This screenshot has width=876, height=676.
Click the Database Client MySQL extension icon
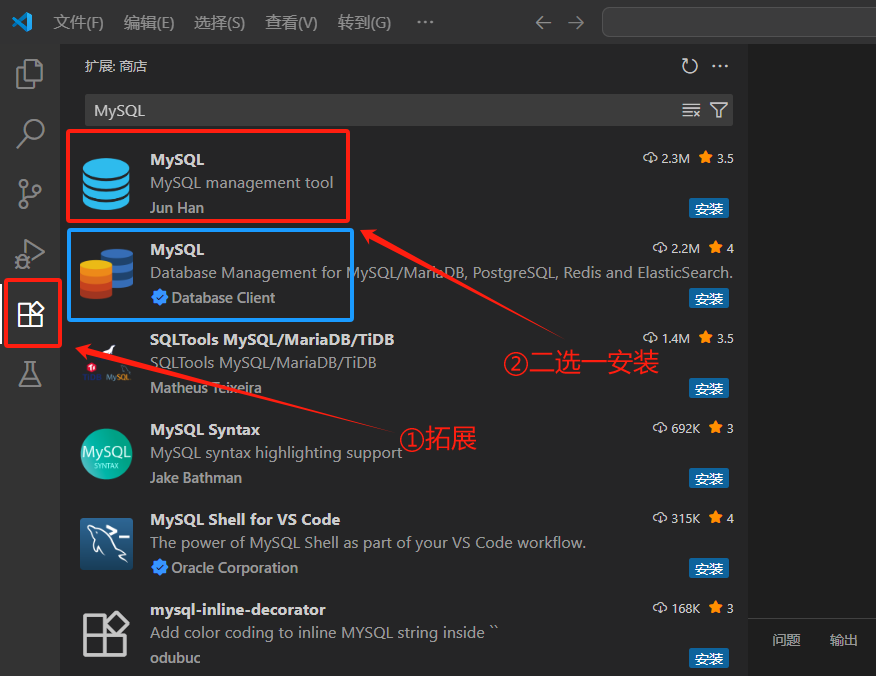click(x=106, y=274)
